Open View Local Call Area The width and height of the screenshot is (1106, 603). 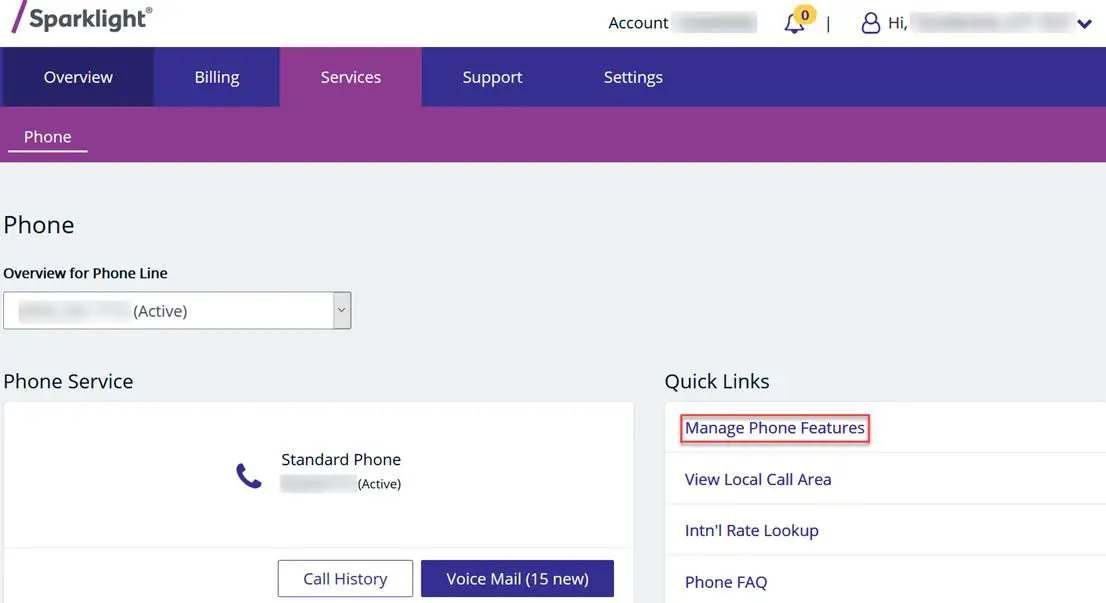point(758,479)
